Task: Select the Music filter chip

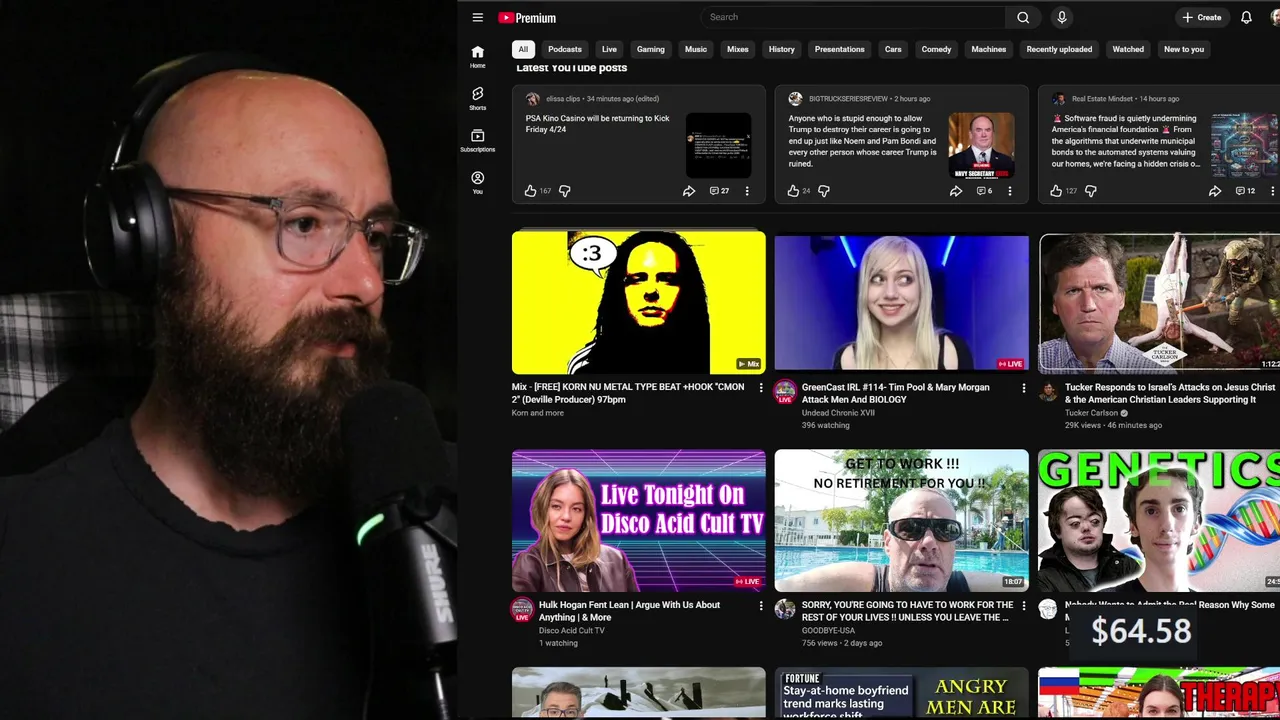Action: click(696, 49)
